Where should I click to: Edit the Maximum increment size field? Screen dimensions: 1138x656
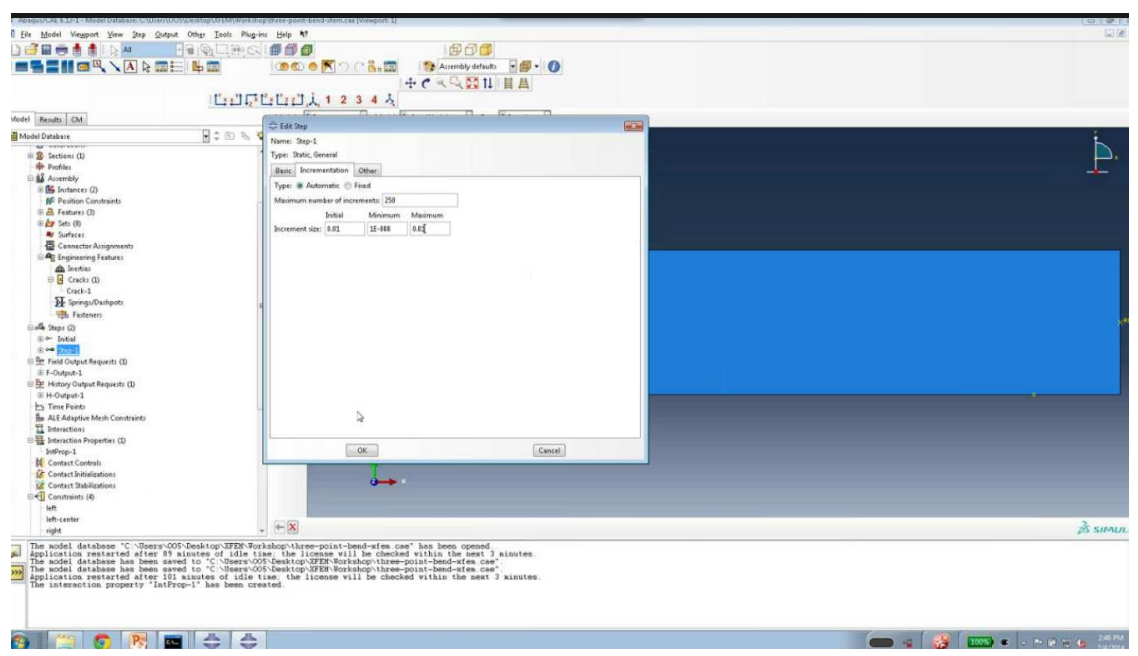(x=432, y=227)
